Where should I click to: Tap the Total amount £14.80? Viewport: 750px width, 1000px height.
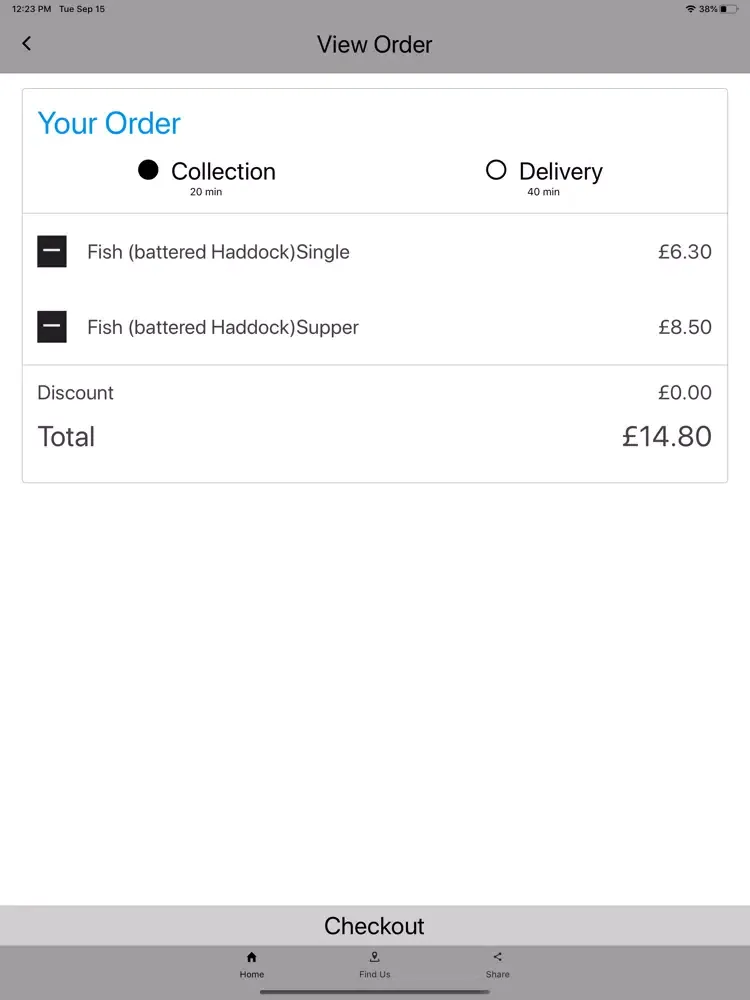tap(666, 436)
